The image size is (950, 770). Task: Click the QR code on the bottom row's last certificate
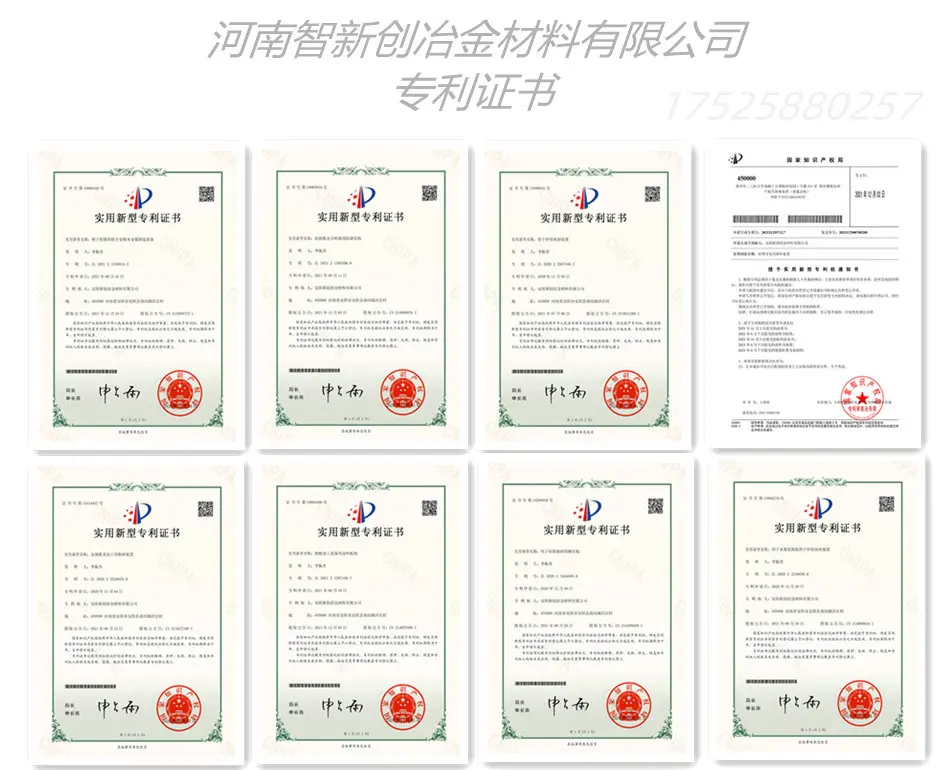click(886, 504)
